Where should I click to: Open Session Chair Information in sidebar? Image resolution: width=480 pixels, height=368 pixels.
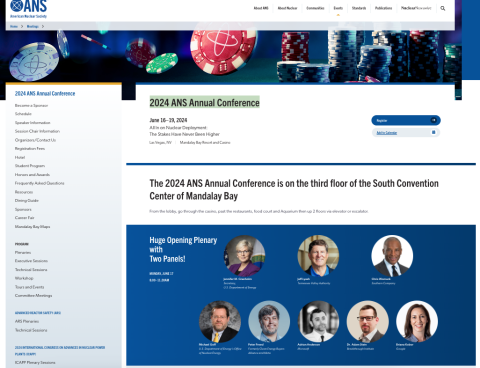37,131
